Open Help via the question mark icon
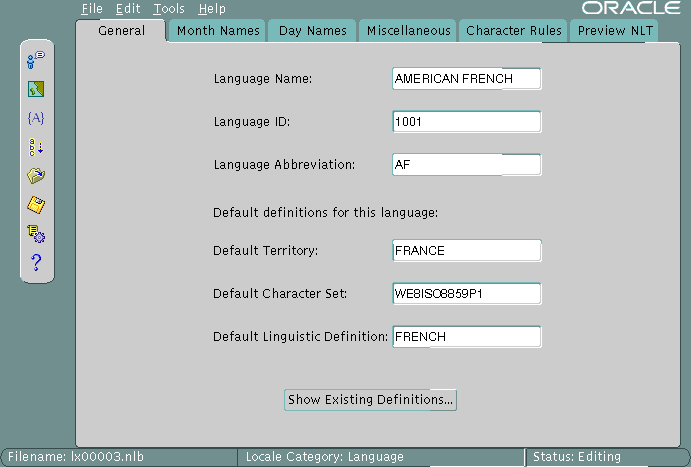This screenshot has width=691, height=467. (x=36, y=263)
